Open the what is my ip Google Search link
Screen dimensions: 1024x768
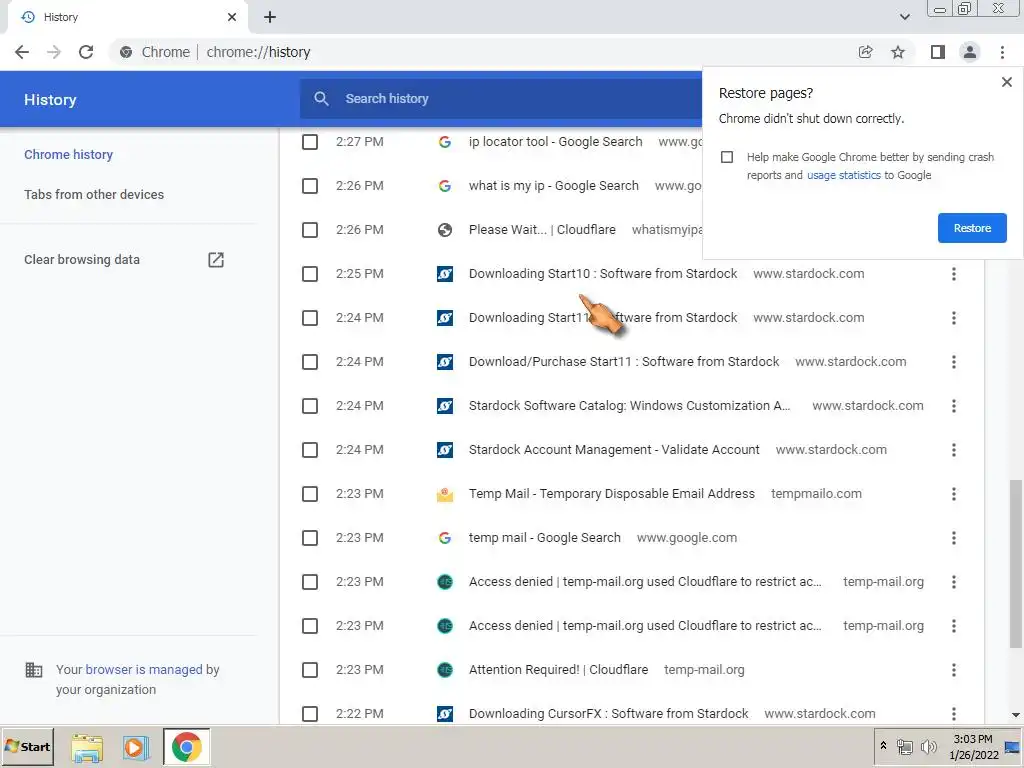coord(554,186)
